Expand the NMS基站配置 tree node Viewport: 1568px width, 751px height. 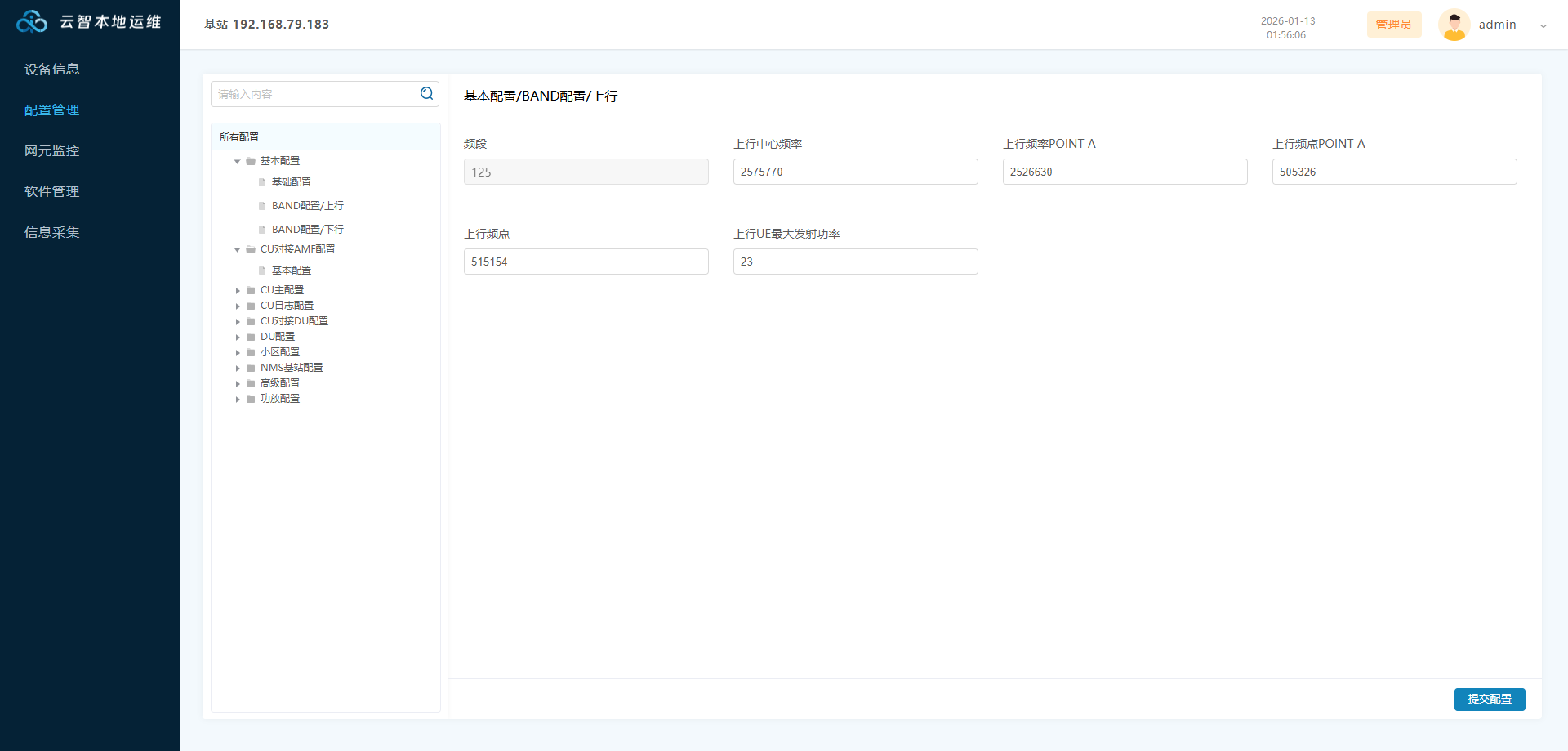click(x=238, y=369)
